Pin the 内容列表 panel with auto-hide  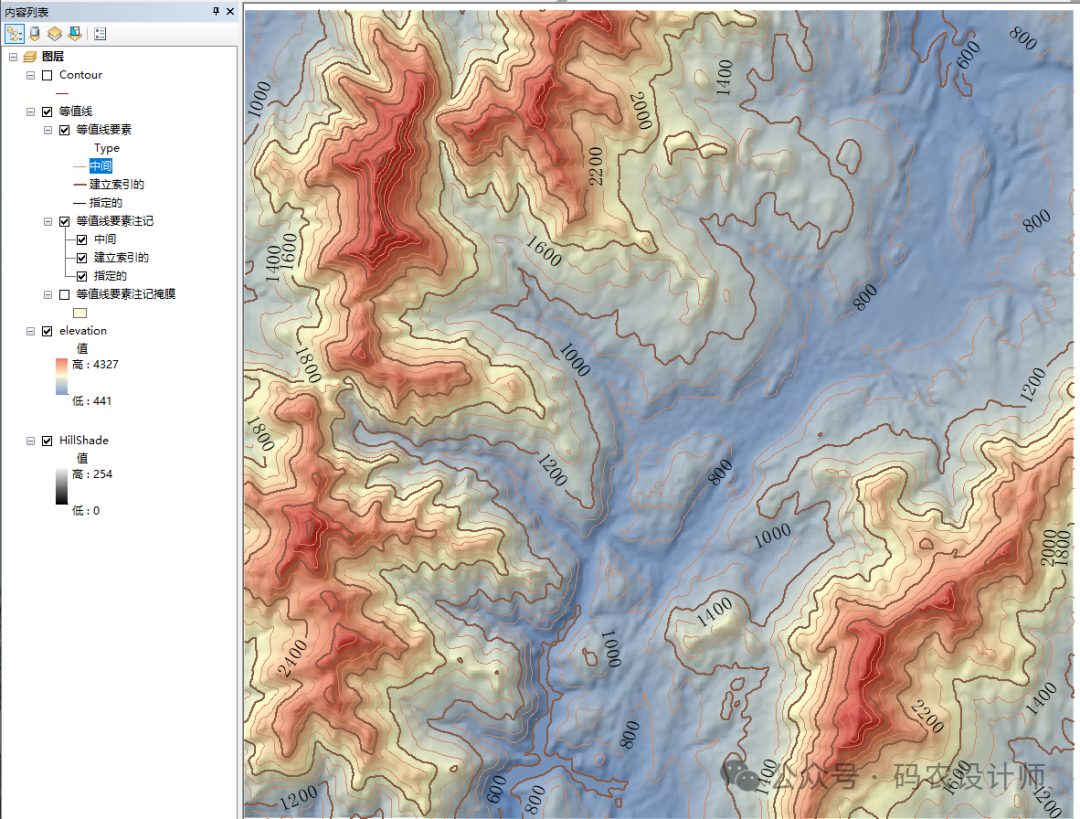point(216,11)
